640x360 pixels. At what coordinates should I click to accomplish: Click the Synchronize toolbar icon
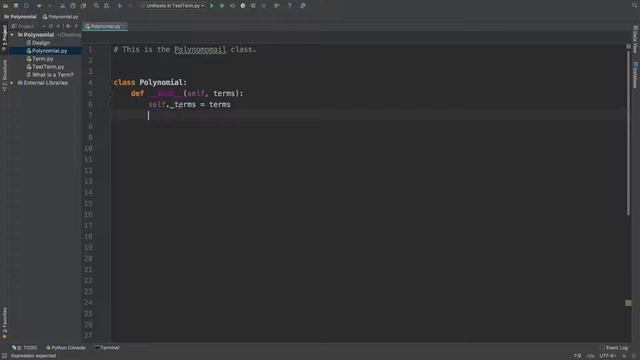point(27,6)
